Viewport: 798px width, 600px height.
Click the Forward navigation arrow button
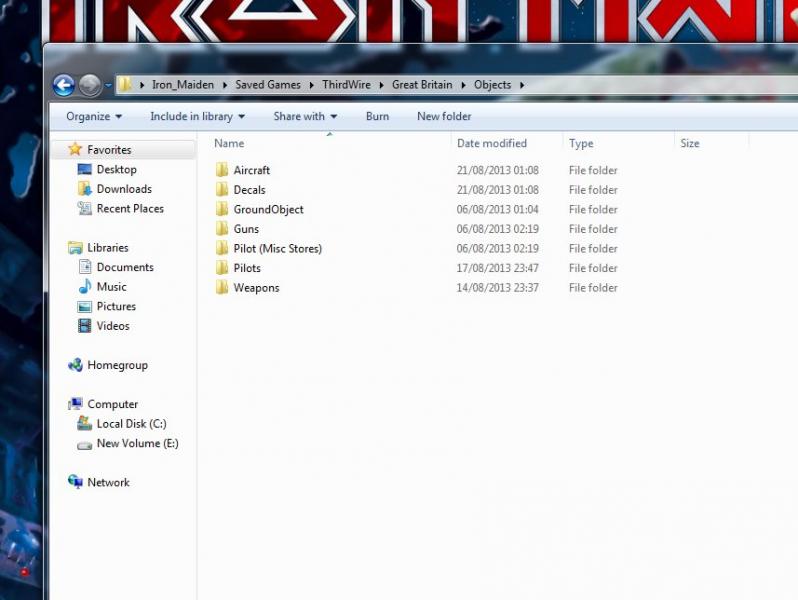pos(90,85)
